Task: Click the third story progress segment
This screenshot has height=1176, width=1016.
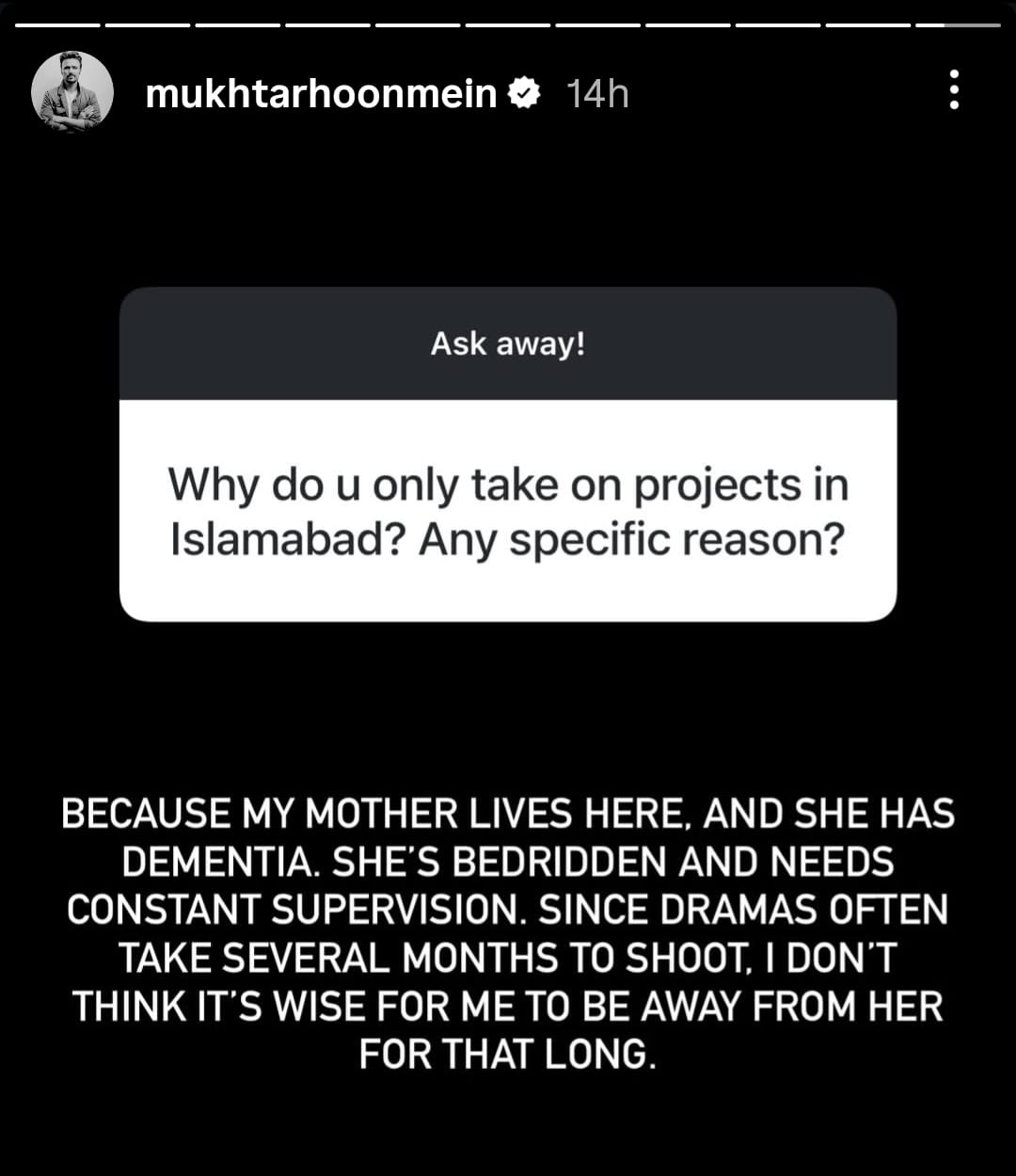Action: 239,24
